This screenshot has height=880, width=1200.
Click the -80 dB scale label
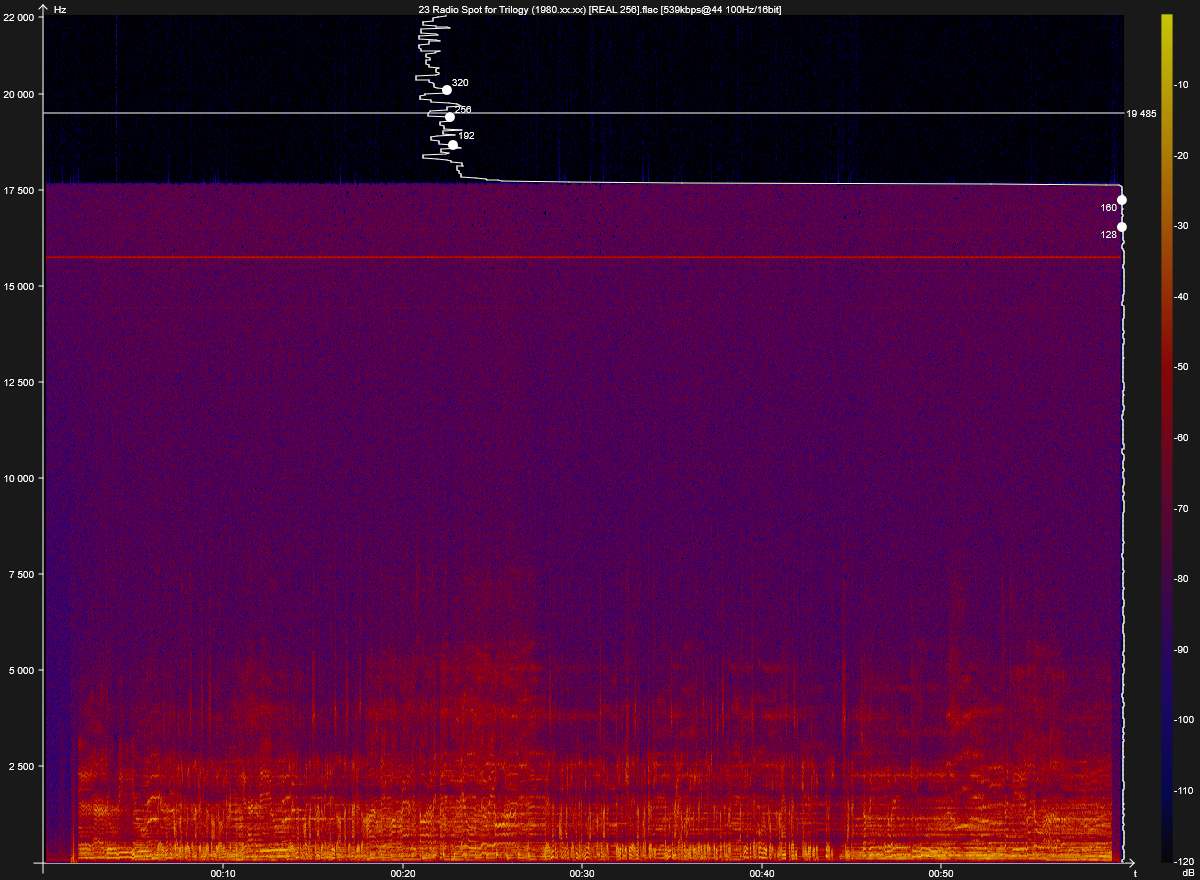(1181, 578)
